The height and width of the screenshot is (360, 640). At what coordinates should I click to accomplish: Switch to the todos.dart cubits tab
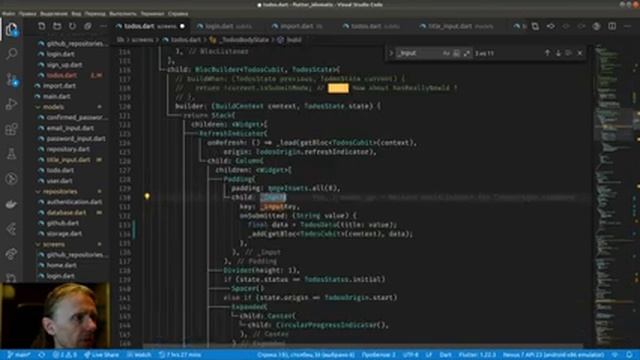click(x=371, y=27)
